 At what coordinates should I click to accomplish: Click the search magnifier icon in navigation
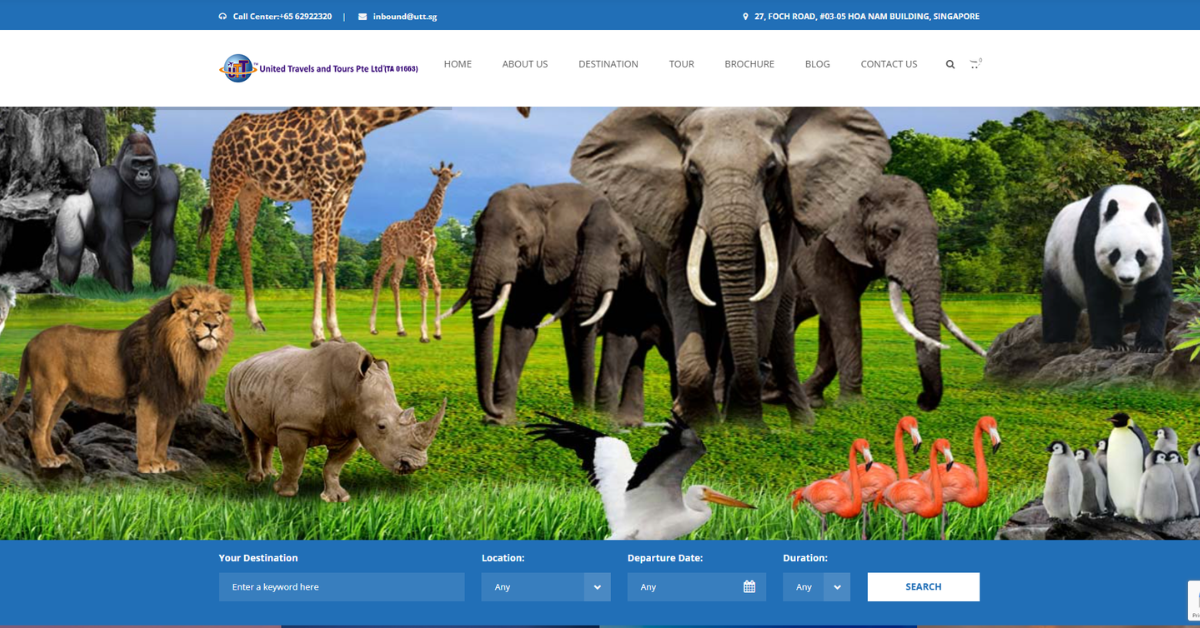click(x=950, y=64)
